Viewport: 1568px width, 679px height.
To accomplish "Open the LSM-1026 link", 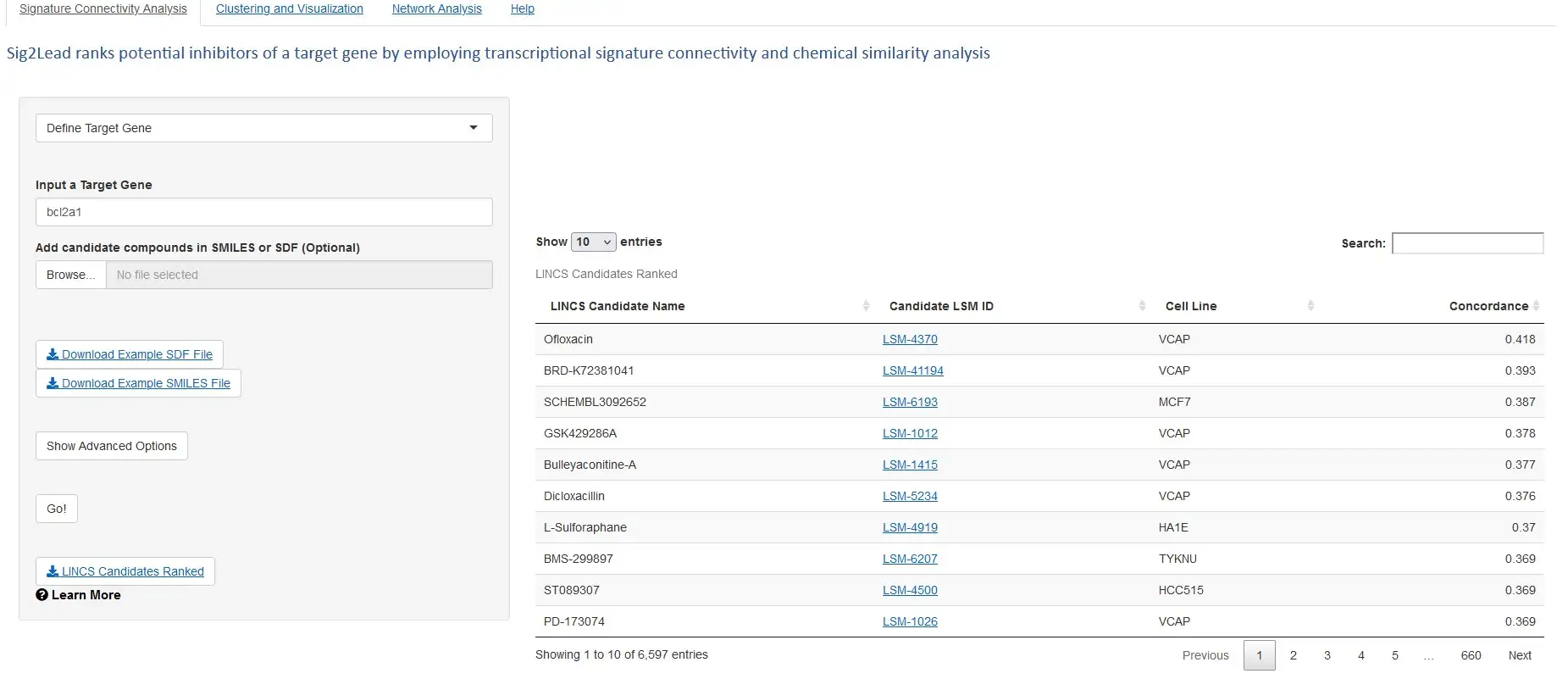I will tap(910, 621).
